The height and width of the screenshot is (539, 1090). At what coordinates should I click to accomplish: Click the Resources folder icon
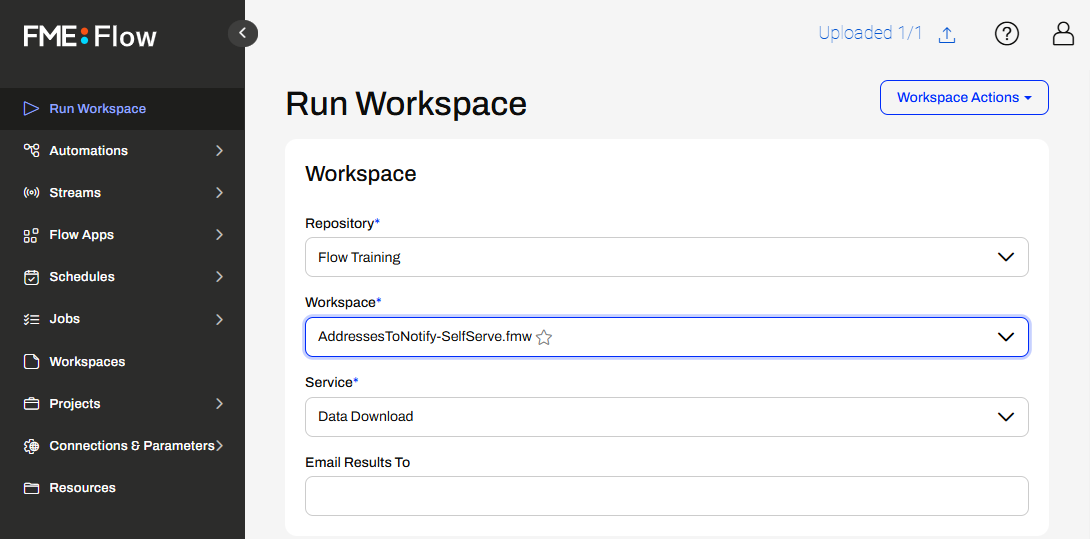(x=31, y=488)
